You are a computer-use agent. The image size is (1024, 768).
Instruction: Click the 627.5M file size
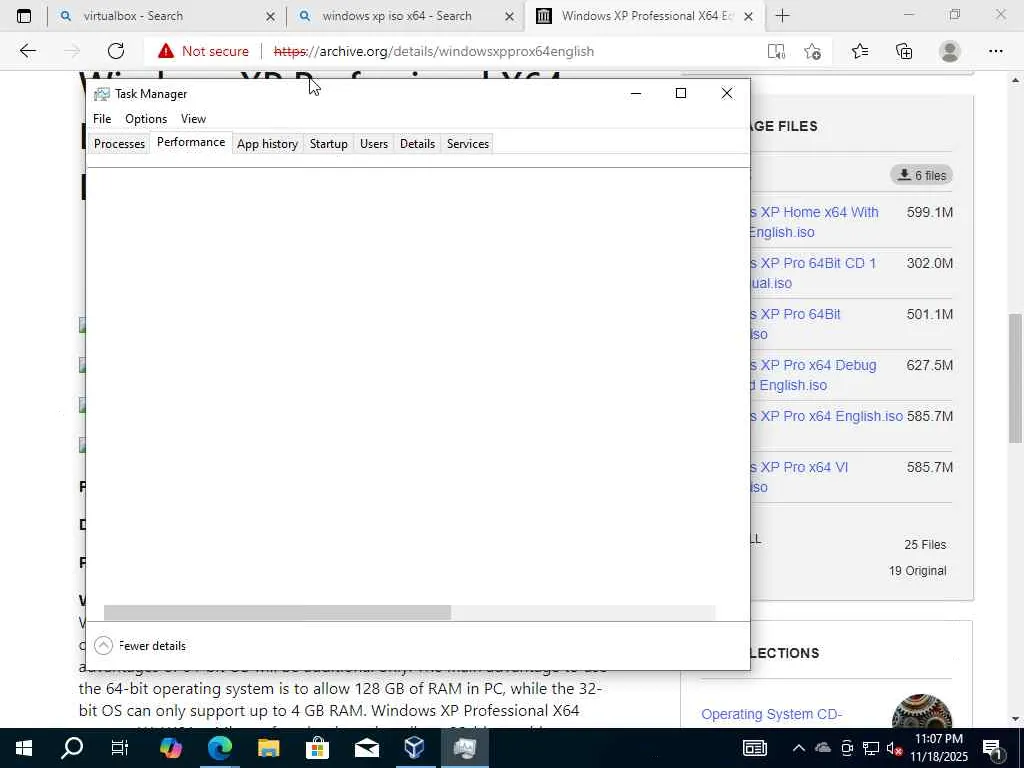(929, 365)
